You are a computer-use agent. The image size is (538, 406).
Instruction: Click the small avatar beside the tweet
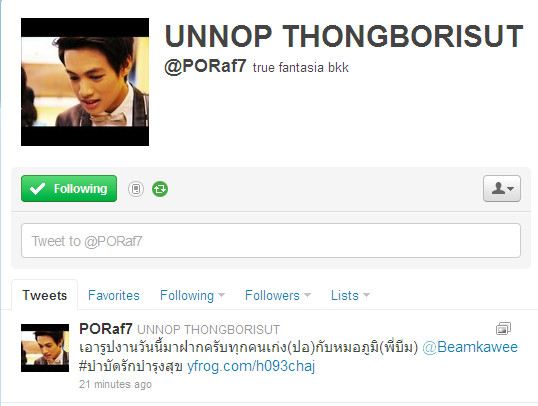[x=45, y=348]
